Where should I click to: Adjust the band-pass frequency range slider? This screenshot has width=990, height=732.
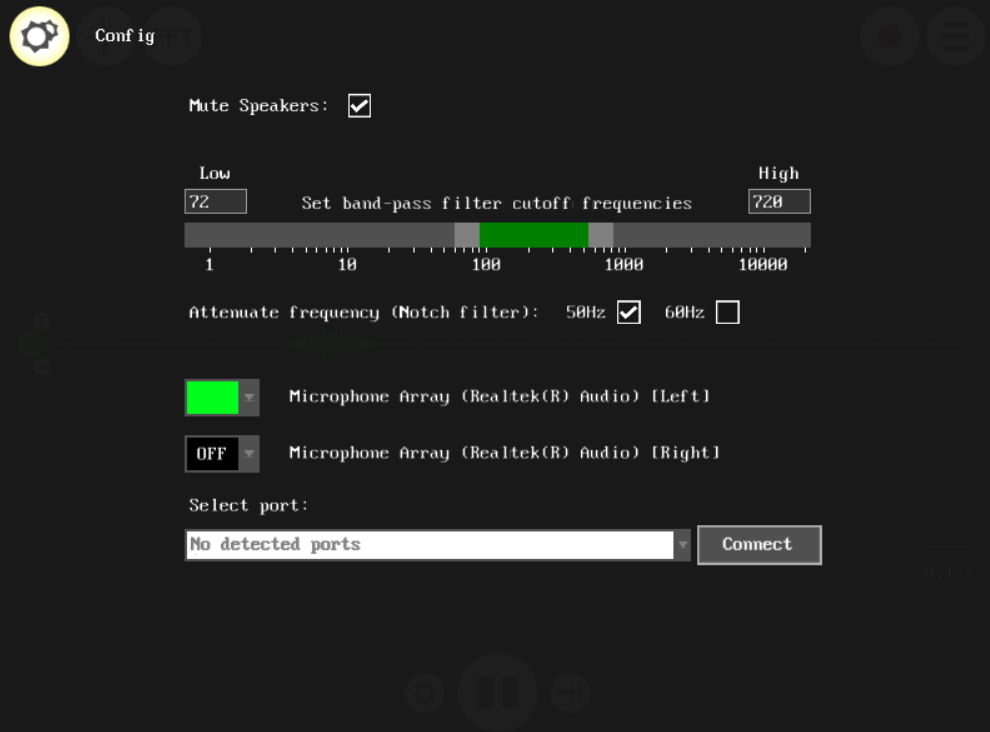point(534,234)
